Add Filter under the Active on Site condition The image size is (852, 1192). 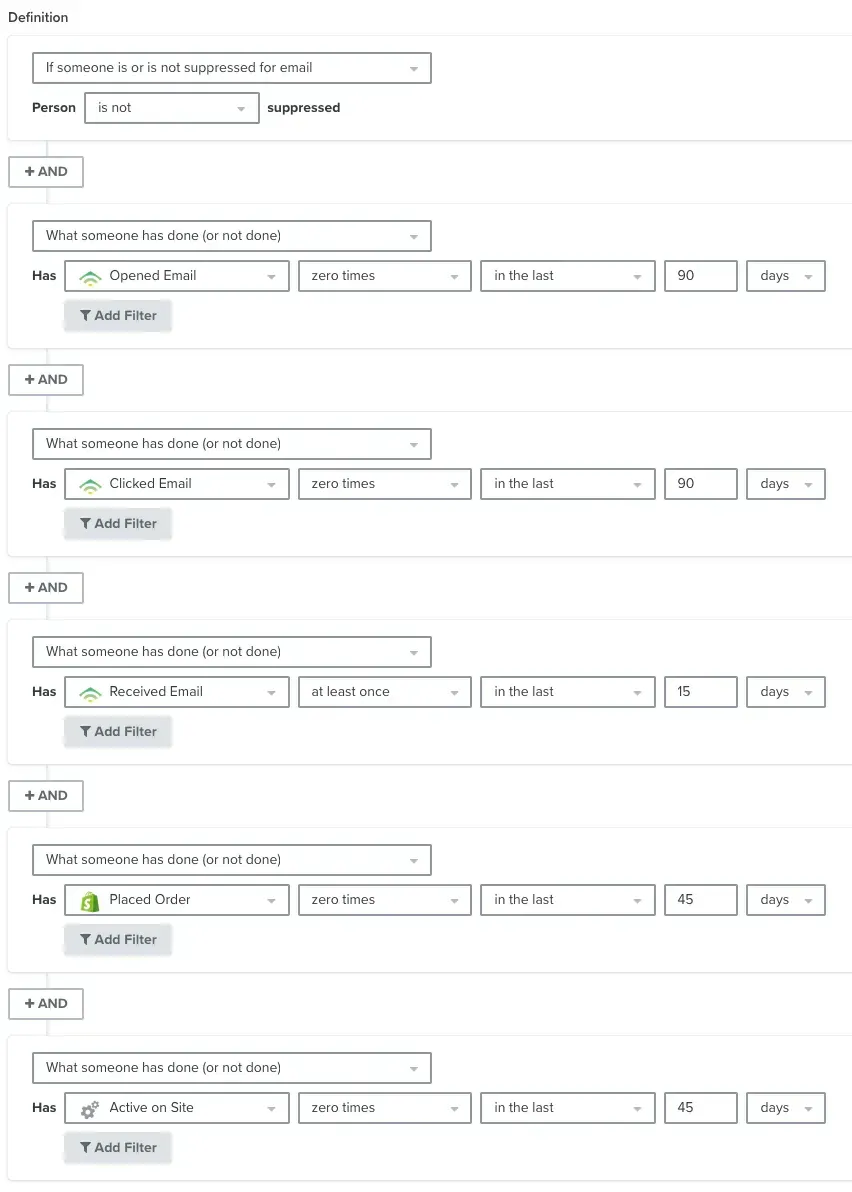pos(118,1148)
